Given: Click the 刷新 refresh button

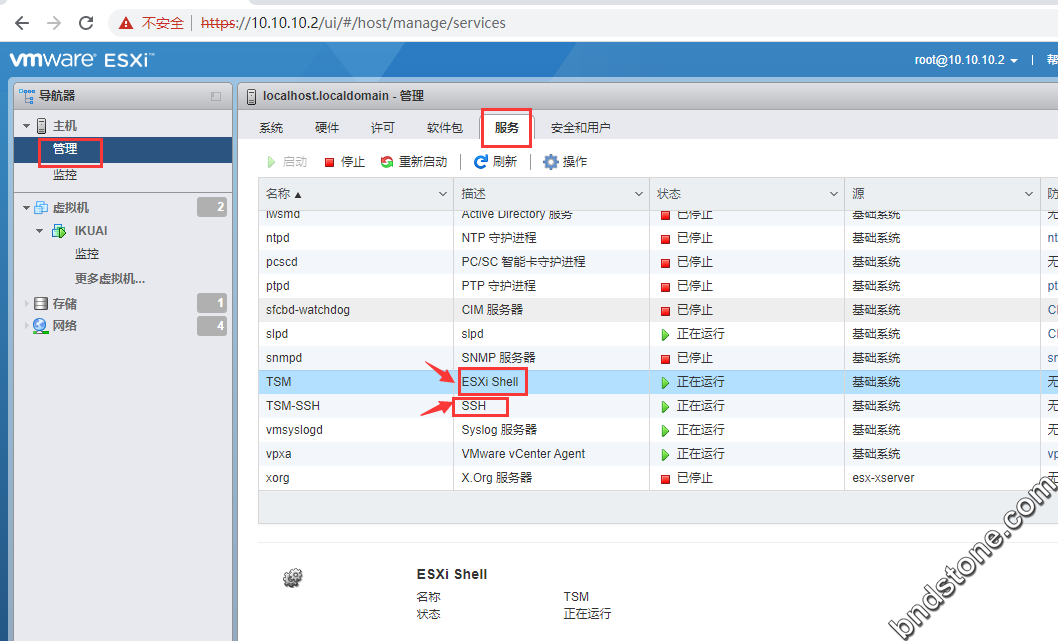Looking at the screenshot, I should [x=495, y=162].
